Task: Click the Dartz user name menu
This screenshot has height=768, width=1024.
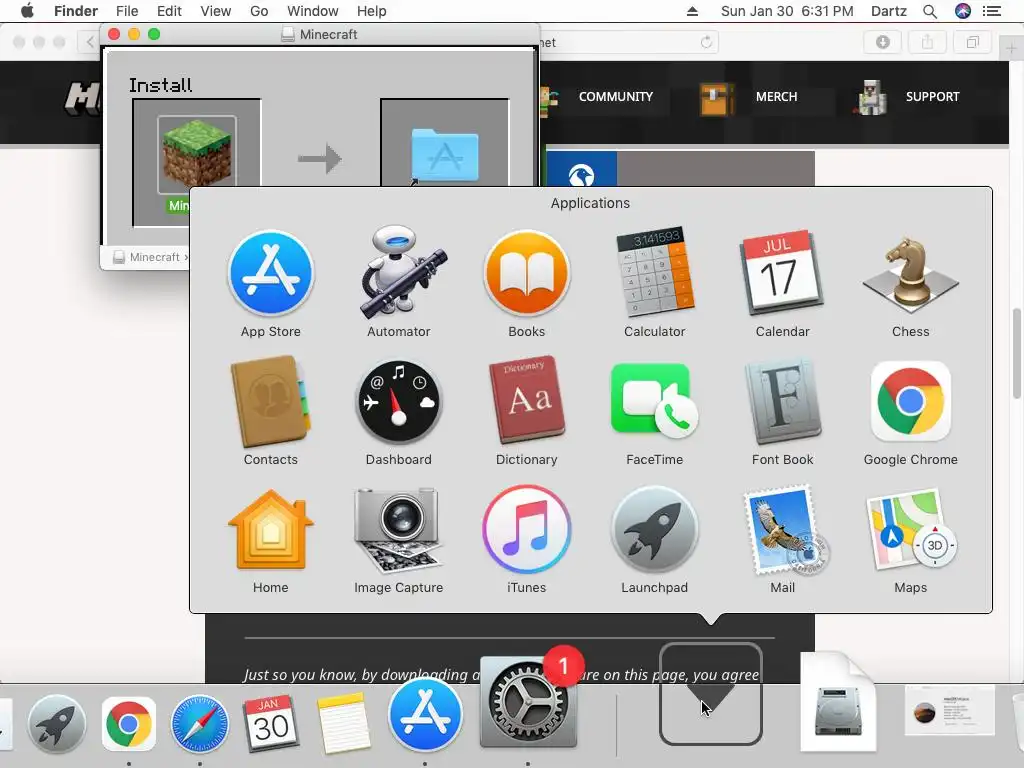Action: 889,11
